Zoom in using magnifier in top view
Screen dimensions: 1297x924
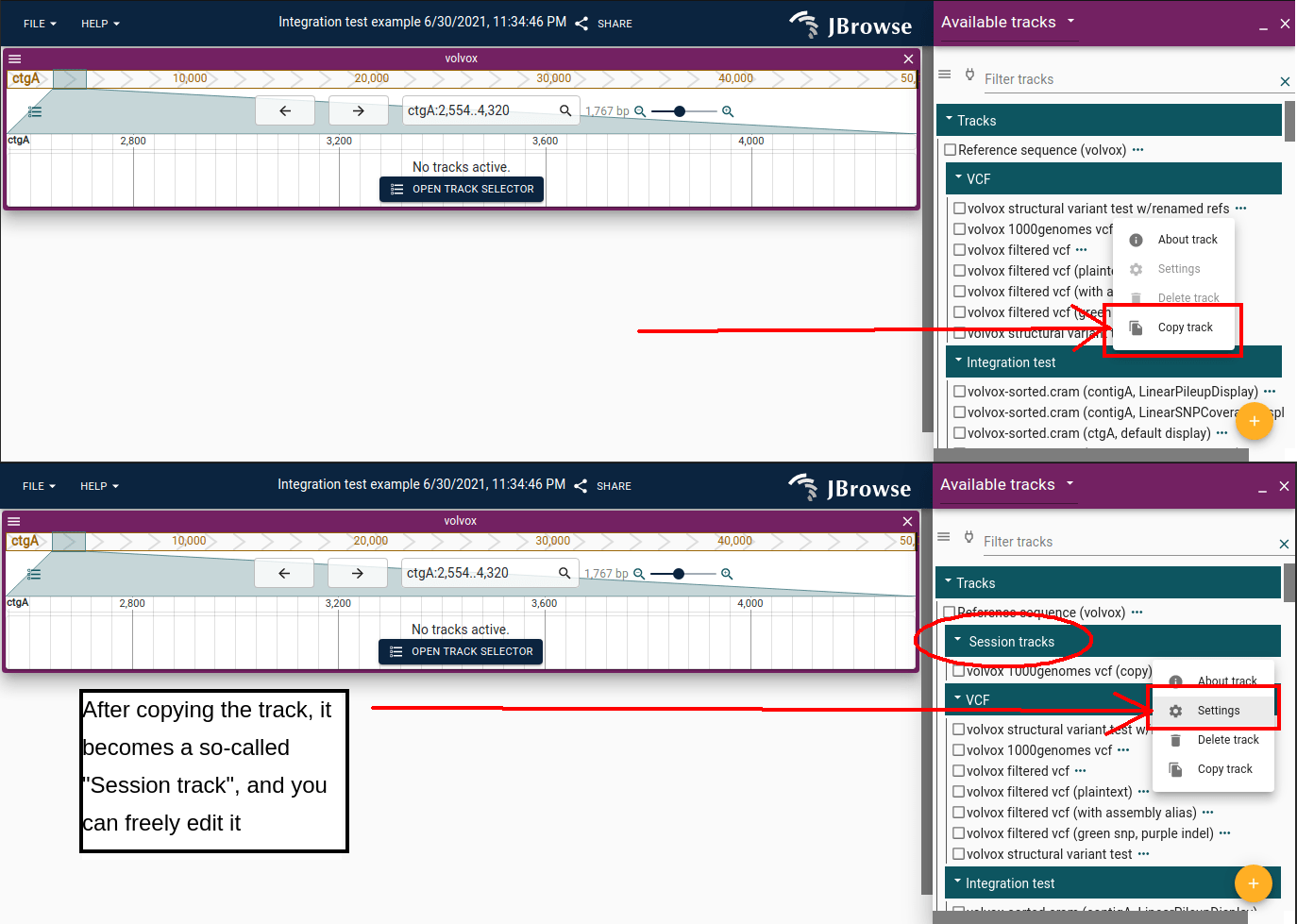pyautogui.click(x=728, y=111)
